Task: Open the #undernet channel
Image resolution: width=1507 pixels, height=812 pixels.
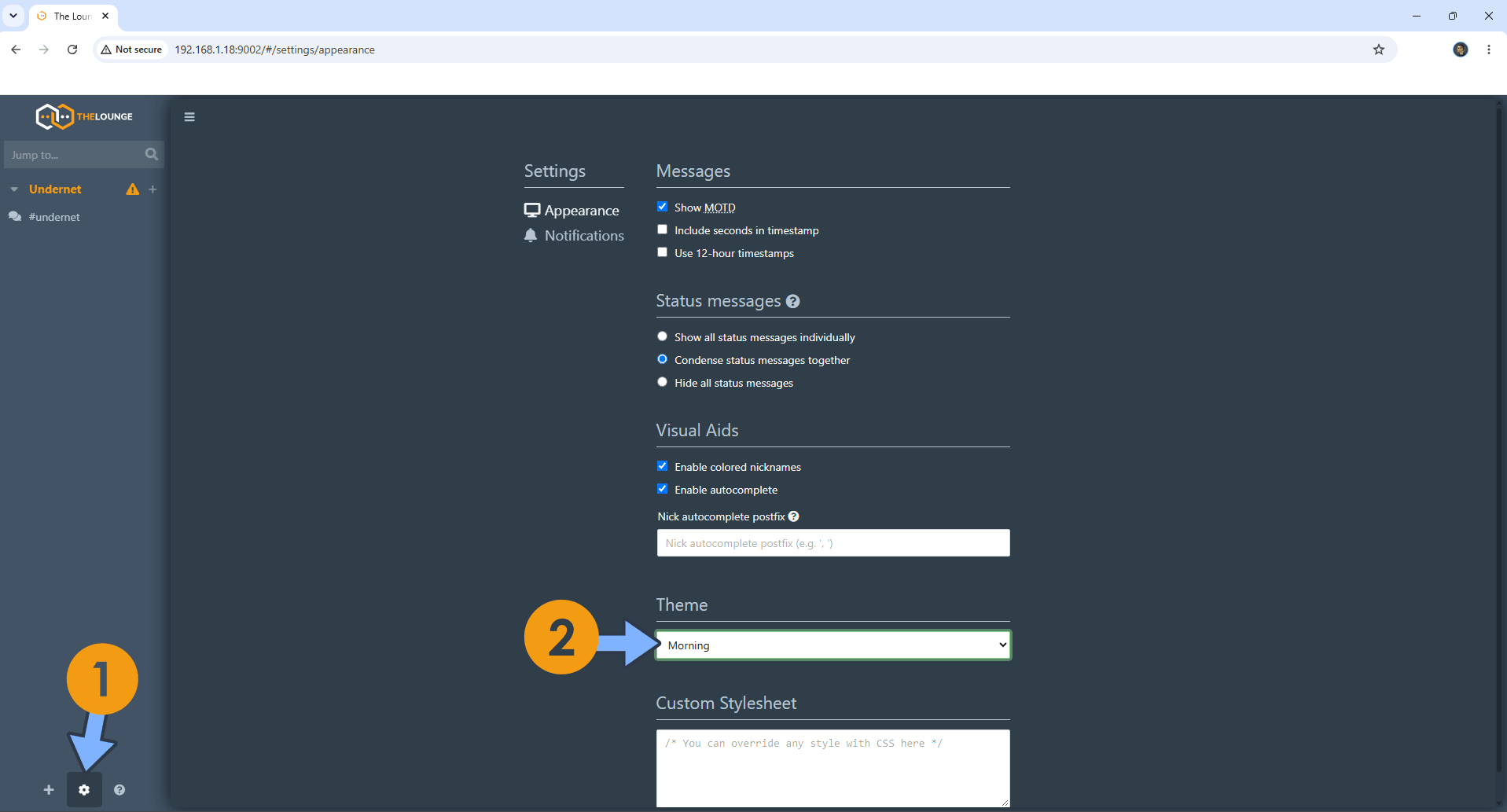Action: click(54, 217)
